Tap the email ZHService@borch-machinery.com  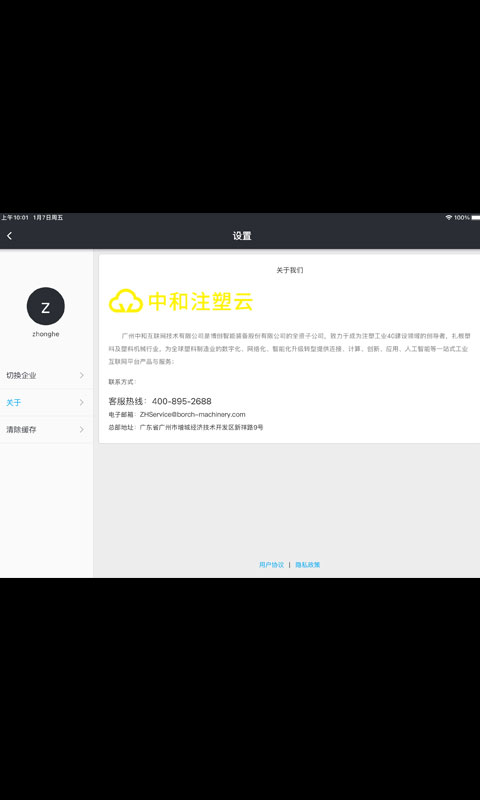pyautogui.click(x=193, y=414)
